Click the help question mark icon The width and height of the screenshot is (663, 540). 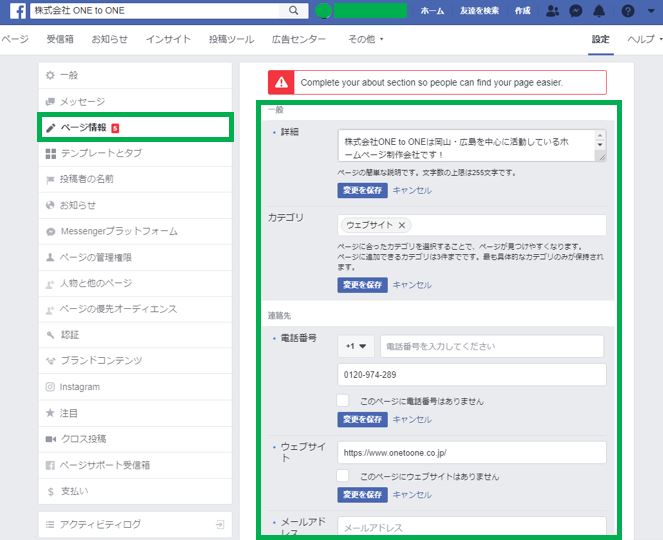click(x=628, y=11)
